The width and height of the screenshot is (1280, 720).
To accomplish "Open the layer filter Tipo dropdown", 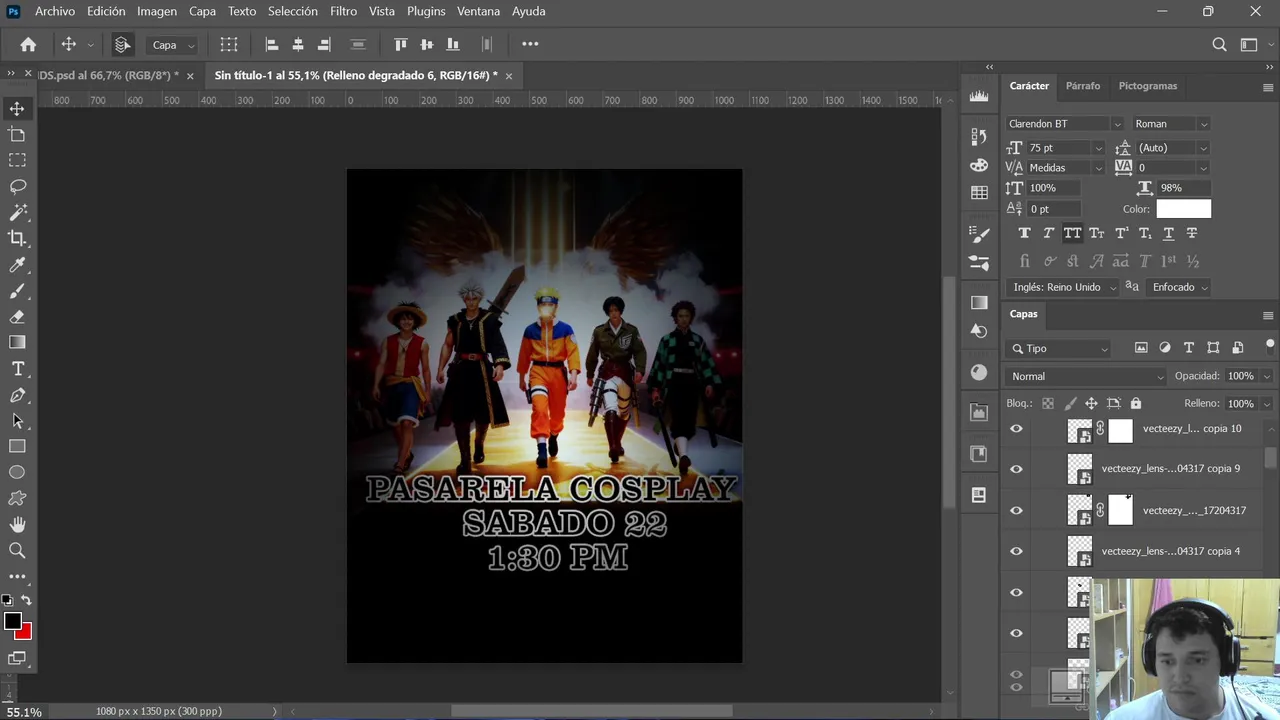I will tap(1059, 348).
